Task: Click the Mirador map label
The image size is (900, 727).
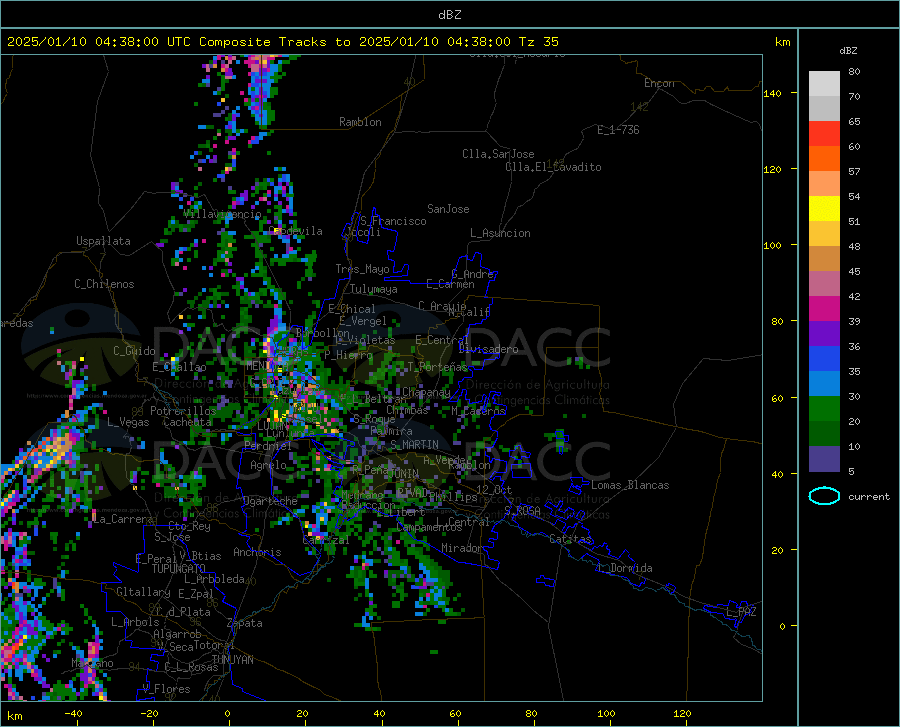Action: point(462,548)
